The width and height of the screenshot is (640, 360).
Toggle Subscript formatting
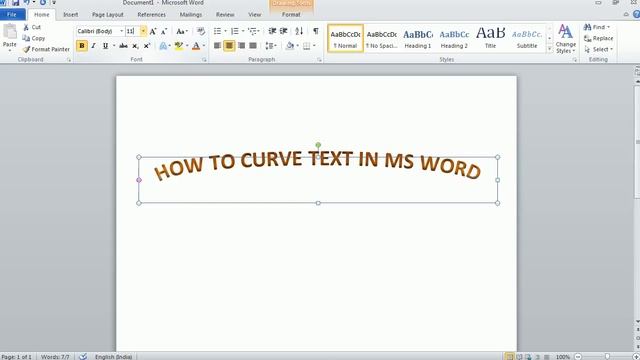point(135,46)
